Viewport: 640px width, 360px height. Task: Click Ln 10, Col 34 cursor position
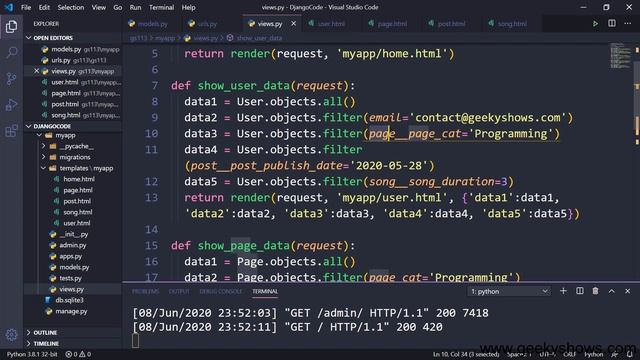click(x=466, y=354)
